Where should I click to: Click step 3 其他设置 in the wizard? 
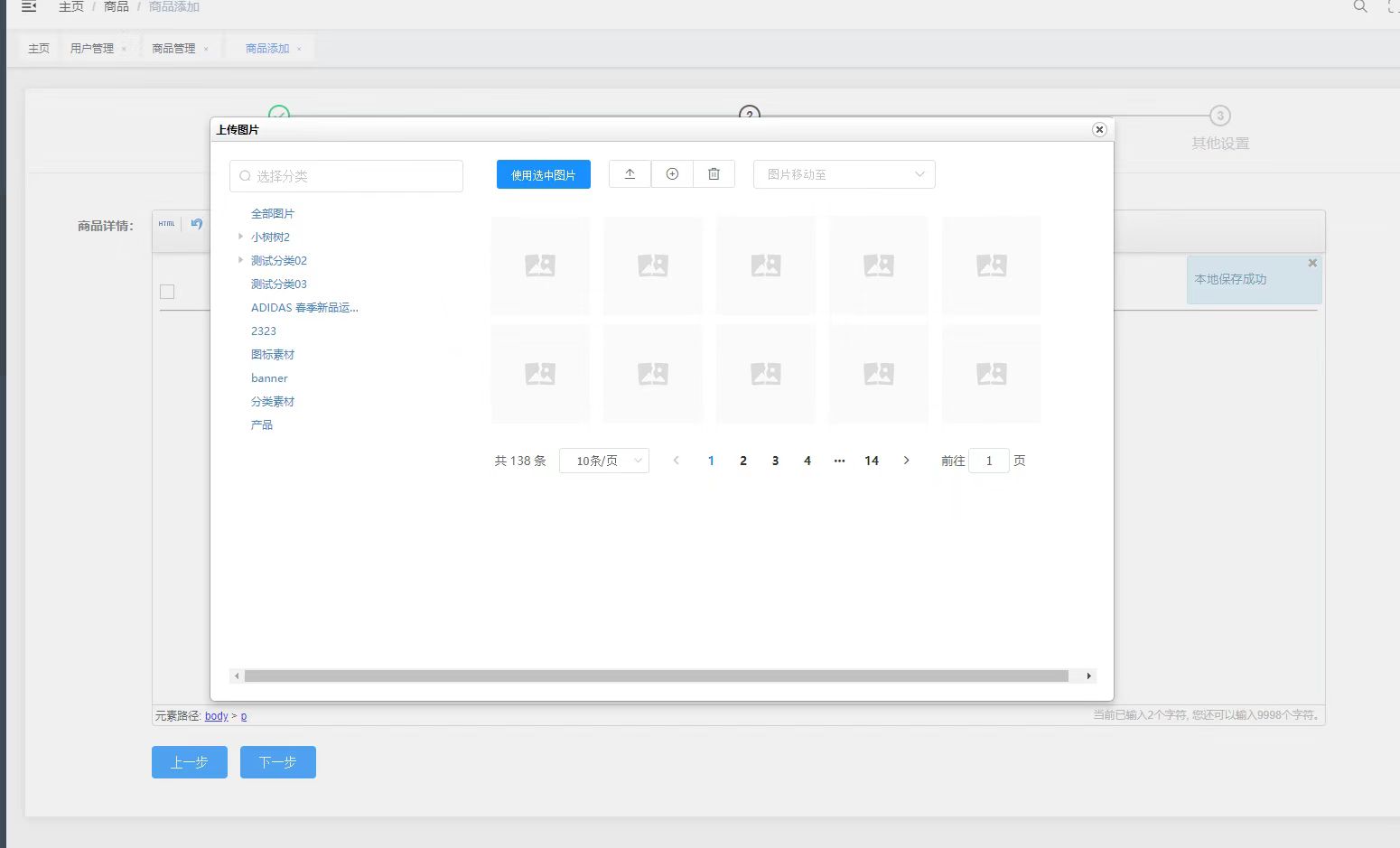[1220, 128]
